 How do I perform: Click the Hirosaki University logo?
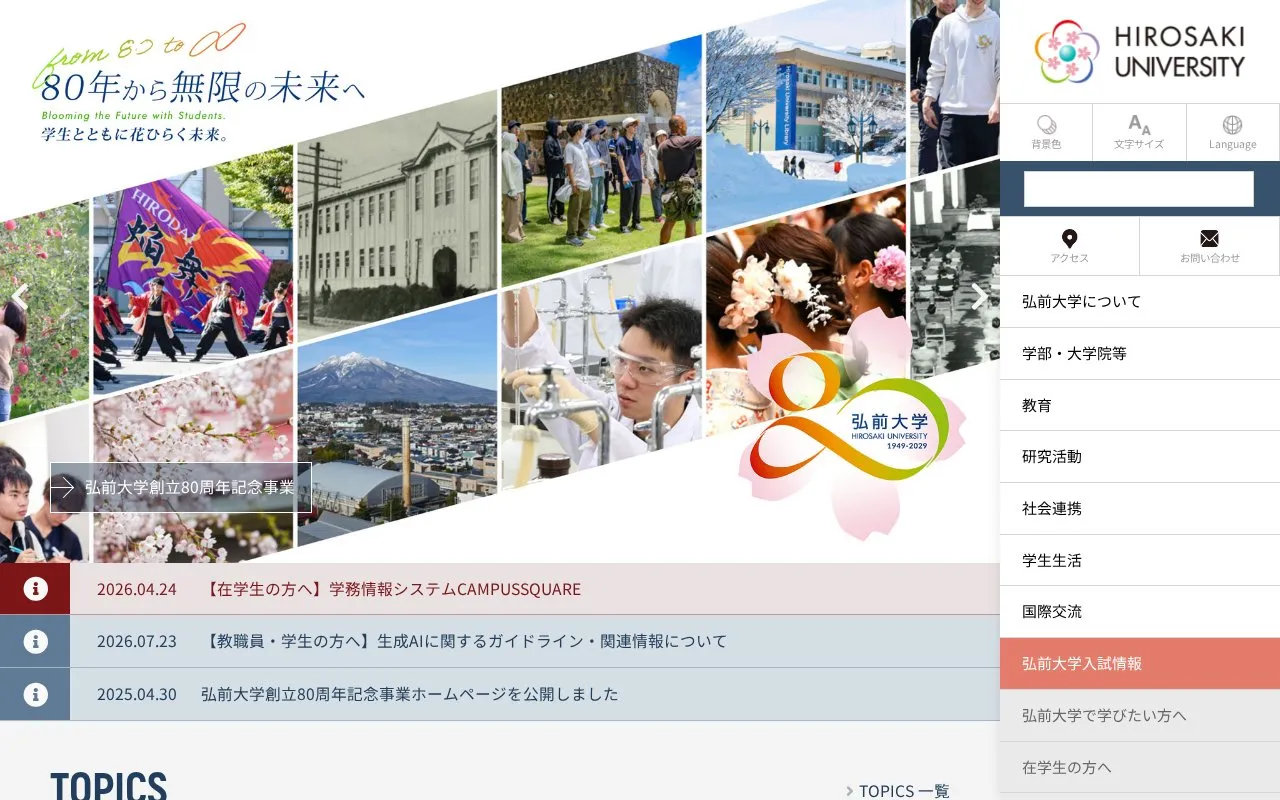click(1140, 52)
